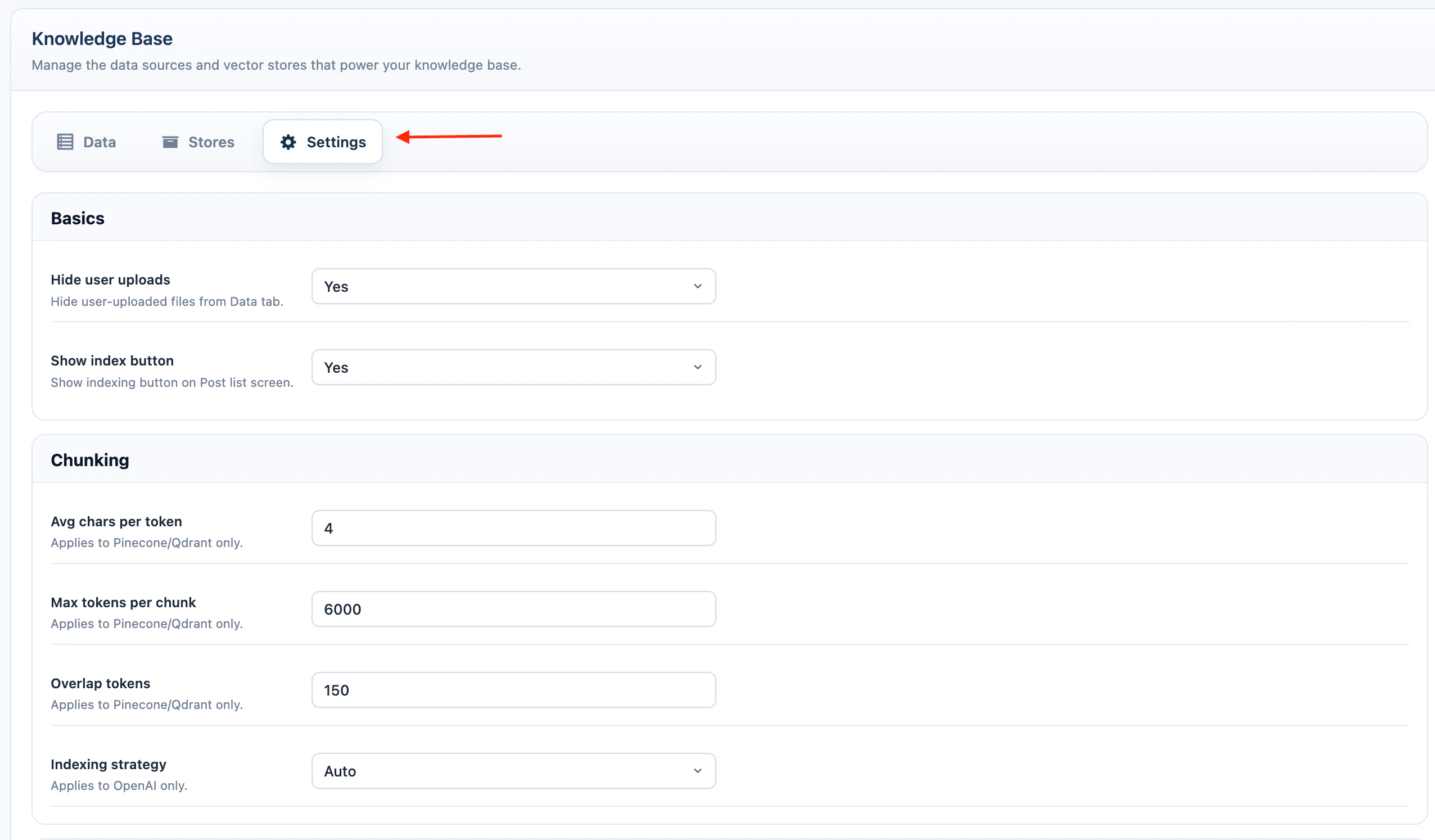Click the Hide user uploads label
This screenshot has height=840, width=1435.
click(110, 279)
